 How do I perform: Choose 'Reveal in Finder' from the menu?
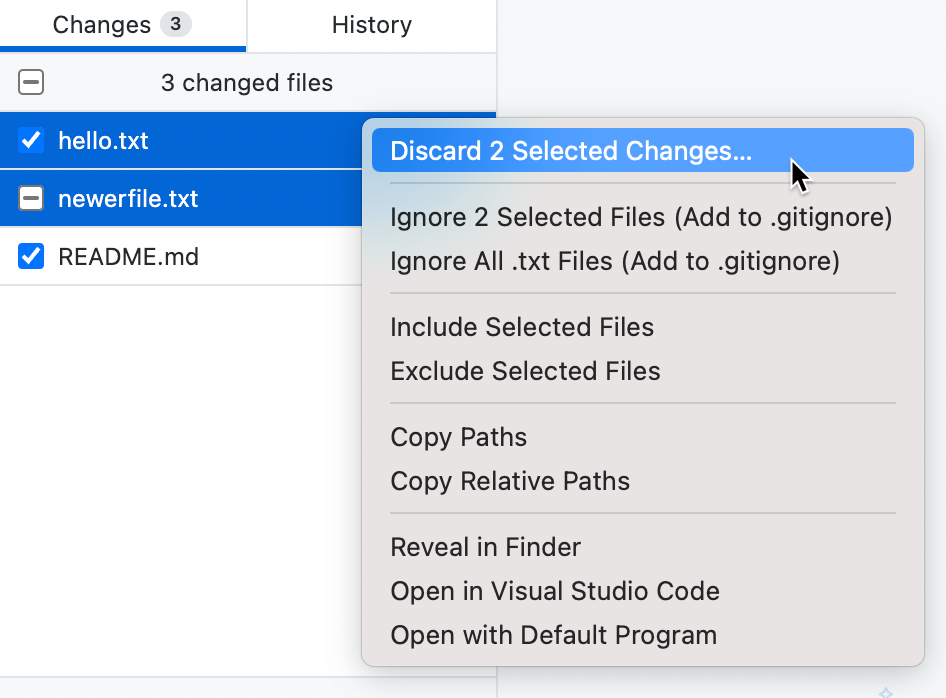coord(485,547)
